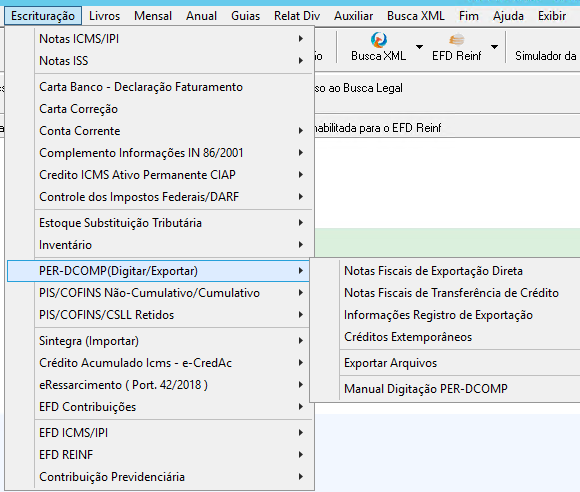
Task: Select Carta Correção menu item
Action: (x=78, y=109)
